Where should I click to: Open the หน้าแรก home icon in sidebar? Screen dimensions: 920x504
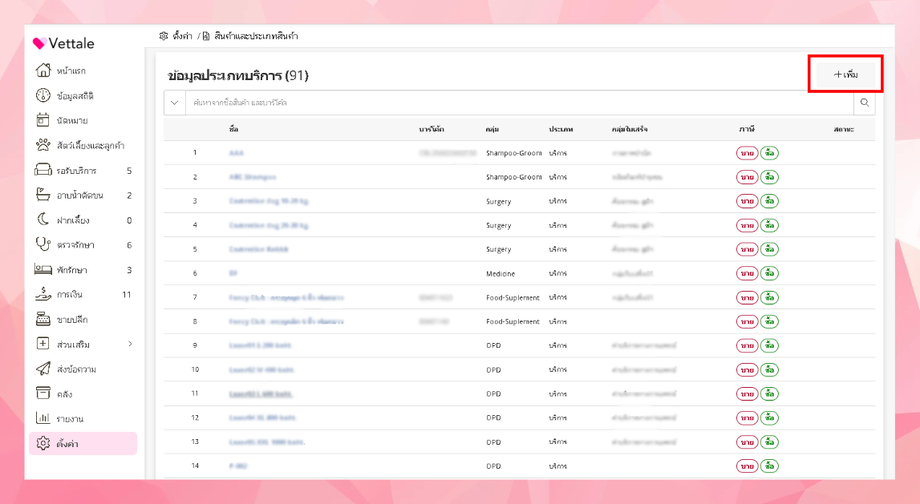(43, 70)
